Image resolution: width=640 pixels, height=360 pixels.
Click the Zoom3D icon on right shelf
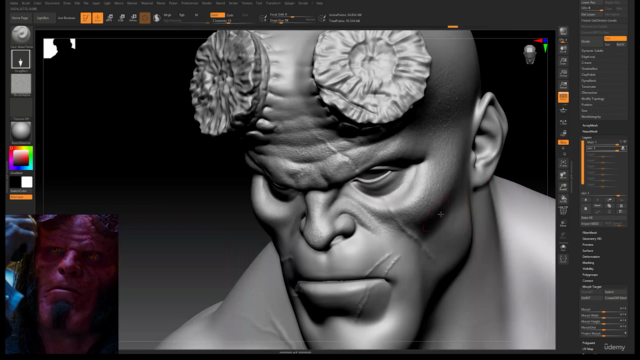(563, 187)
